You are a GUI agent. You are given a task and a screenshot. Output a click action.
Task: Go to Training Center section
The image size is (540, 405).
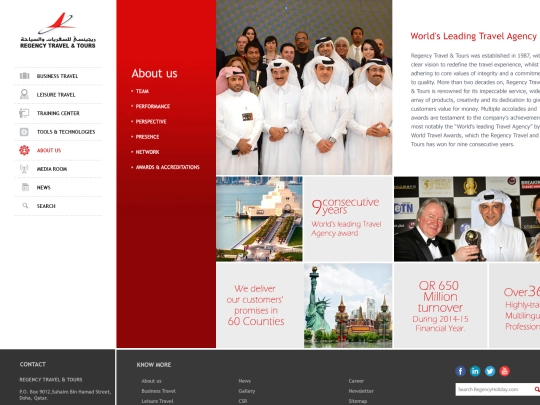pos(58,113)
